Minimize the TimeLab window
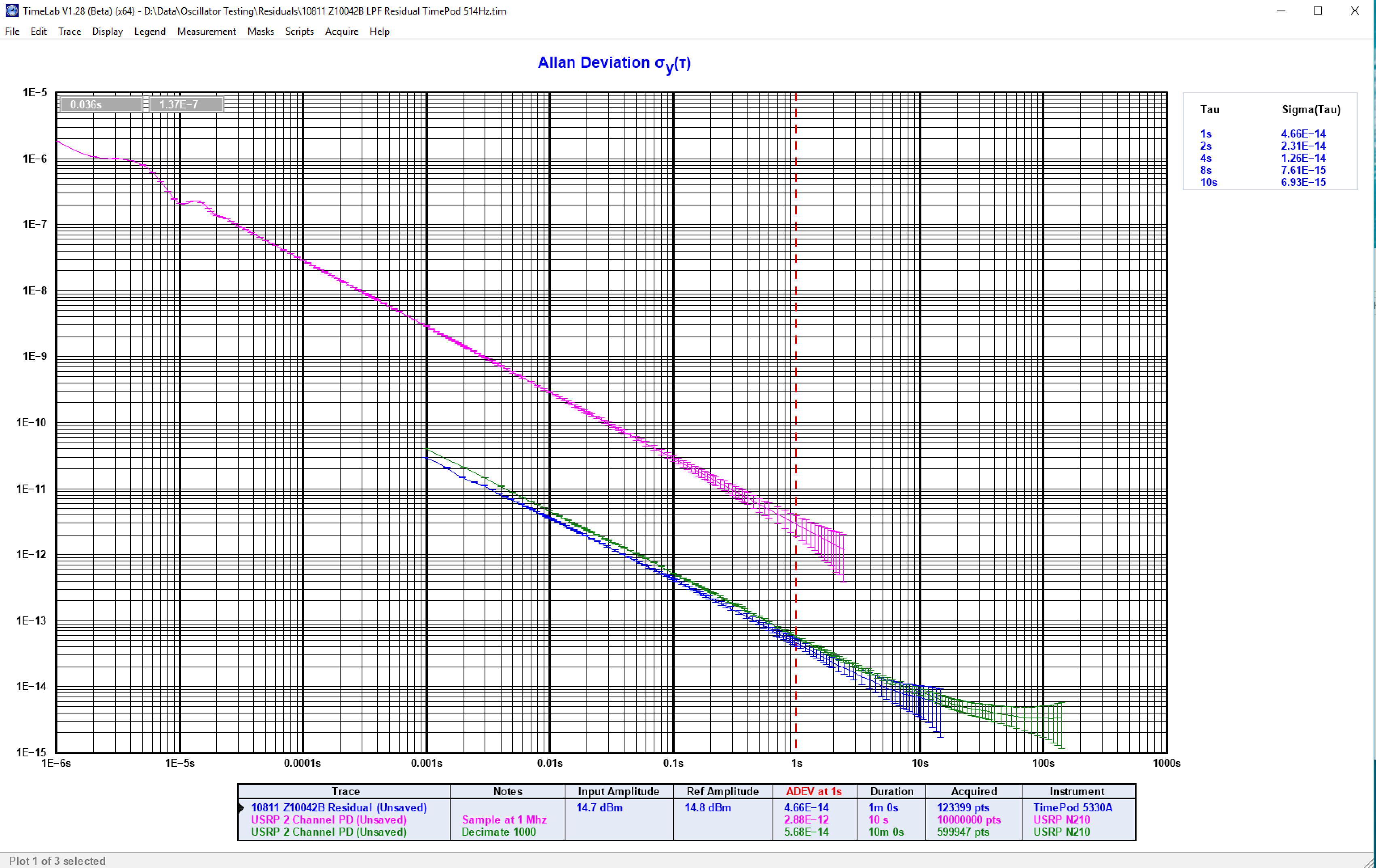Image resolution: width=1376 pixels, height=868 pixels. point(1281,11)
